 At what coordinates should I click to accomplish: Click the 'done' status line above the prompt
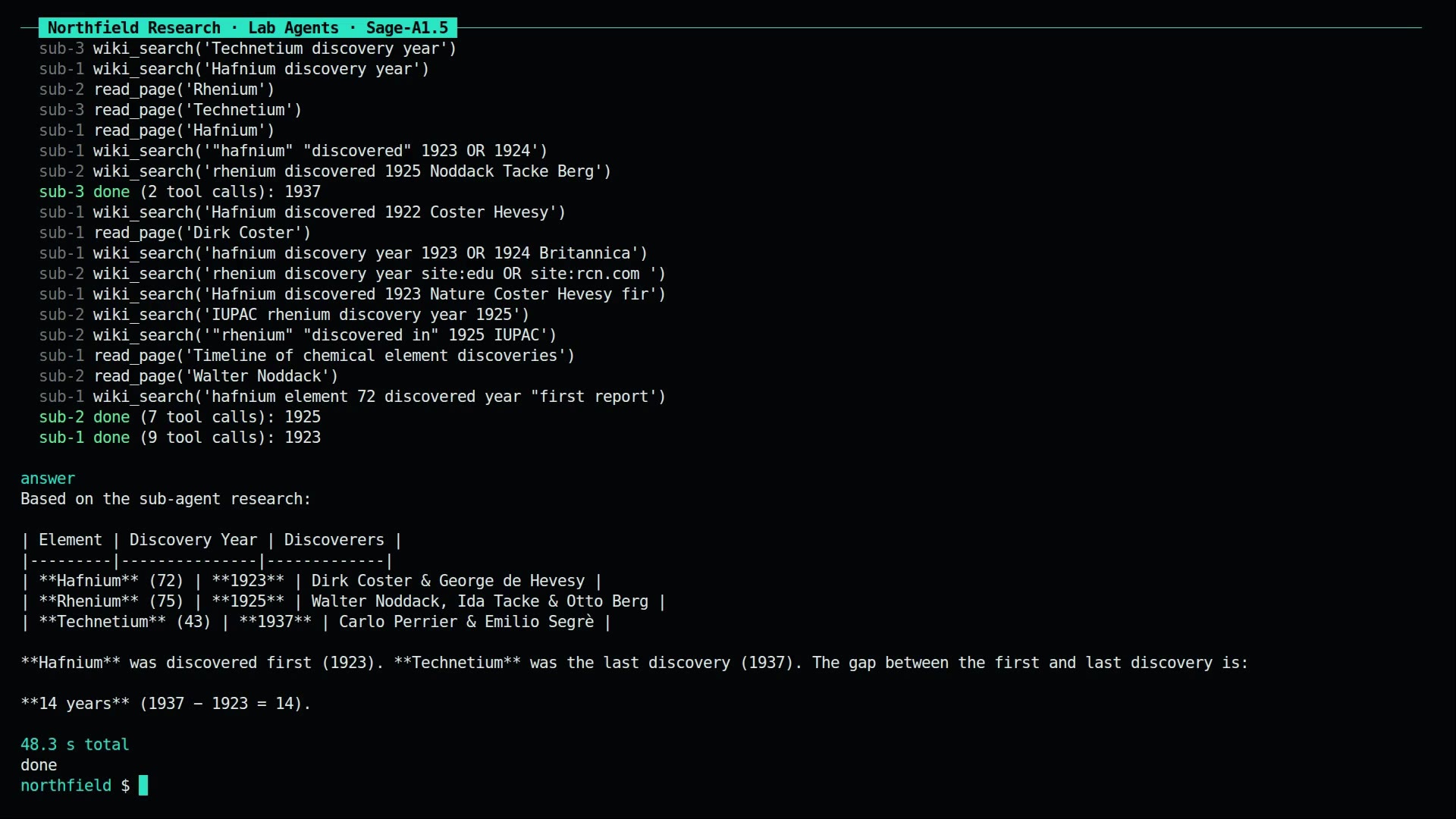point(39,765)
